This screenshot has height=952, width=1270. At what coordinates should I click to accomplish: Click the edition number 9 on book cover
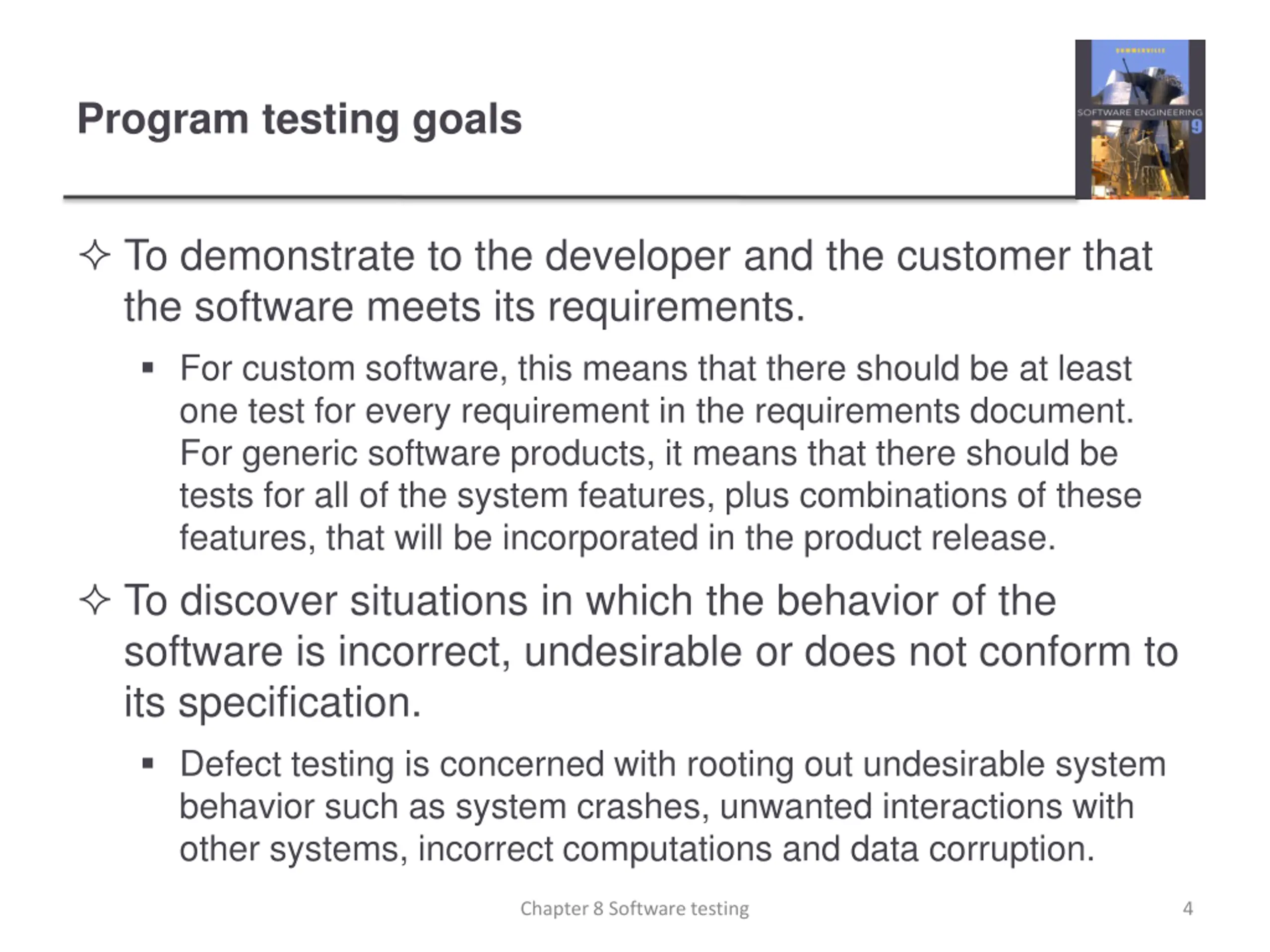click(x=1196, y=127)
